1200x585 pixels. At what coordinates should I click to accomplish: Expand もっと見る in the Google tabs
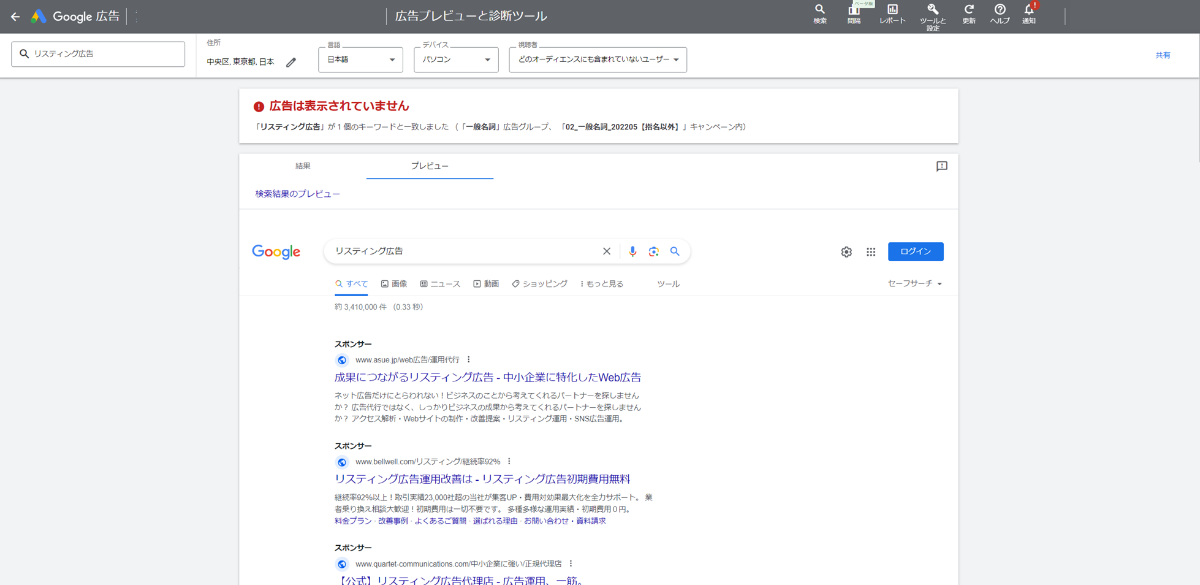coord(602,284)
